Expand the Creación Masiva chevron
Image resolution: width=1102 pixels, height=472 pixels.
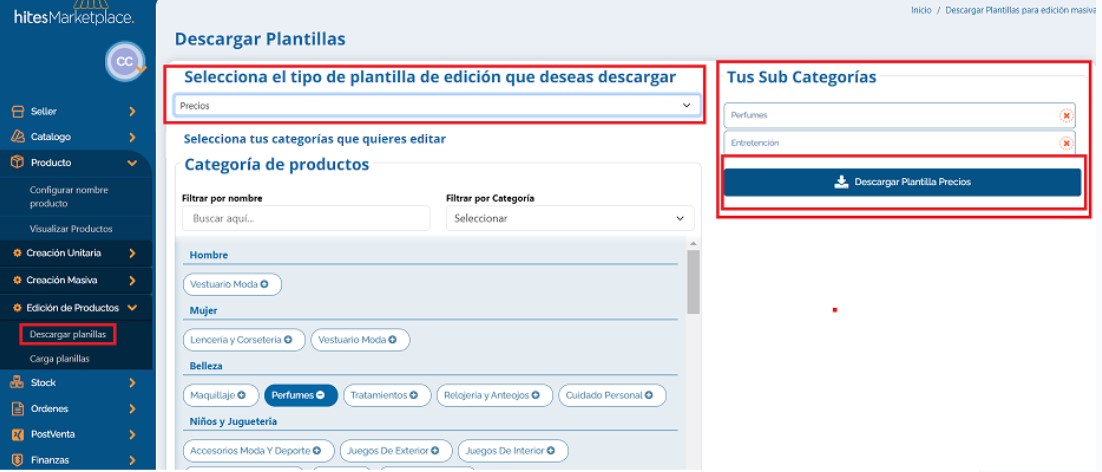click(x=132, y=280)
